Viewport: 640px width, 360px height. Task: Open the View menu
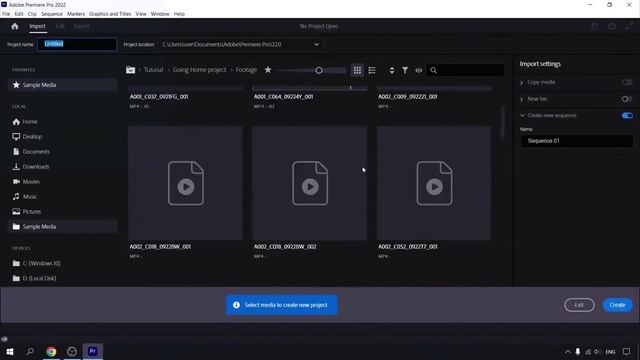(x=141, y=14)
